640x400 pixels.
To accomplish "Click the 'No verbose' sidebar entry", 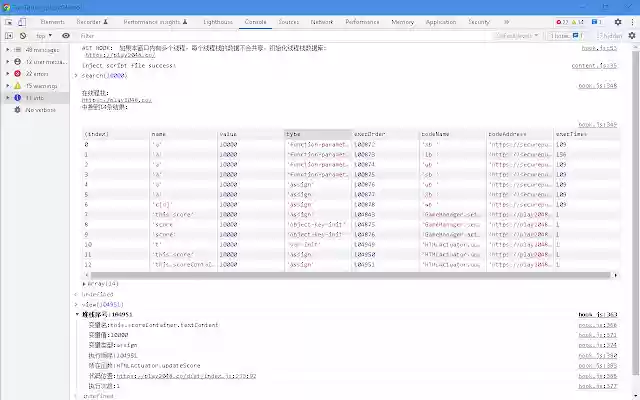I will point(35,110).
